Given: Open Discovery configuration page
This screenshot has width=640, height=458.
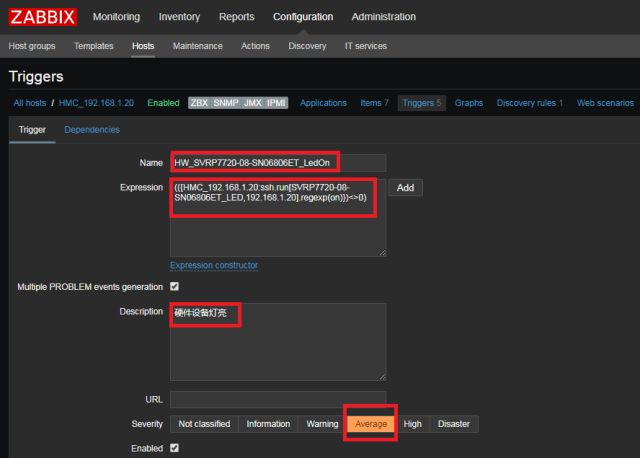Looking at the screenshot, I should tap(307, 46).
